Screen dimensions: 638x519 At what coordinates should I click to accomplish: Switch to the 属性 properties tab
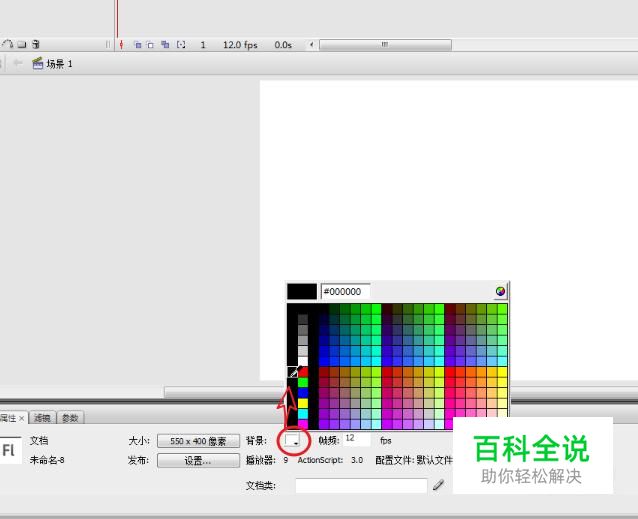coord(8,418)
